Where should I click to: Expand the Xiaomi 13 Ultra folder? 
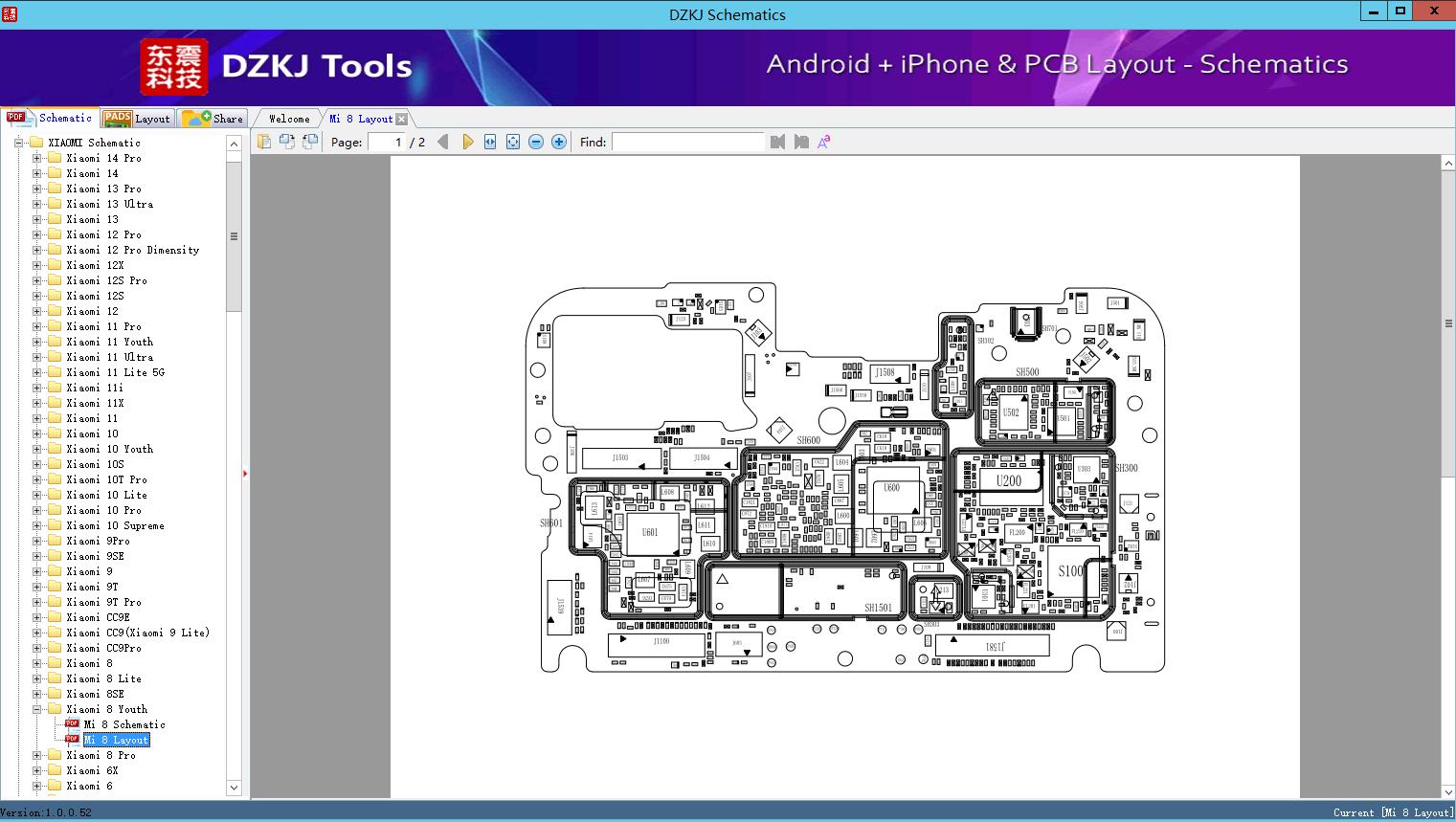coord(36,204)
